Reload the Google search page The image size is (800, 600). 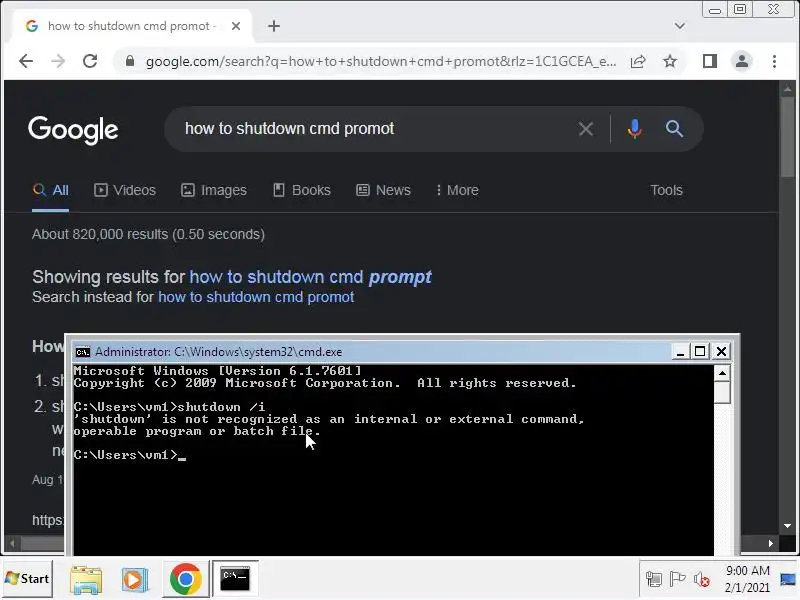click(90, 62)
